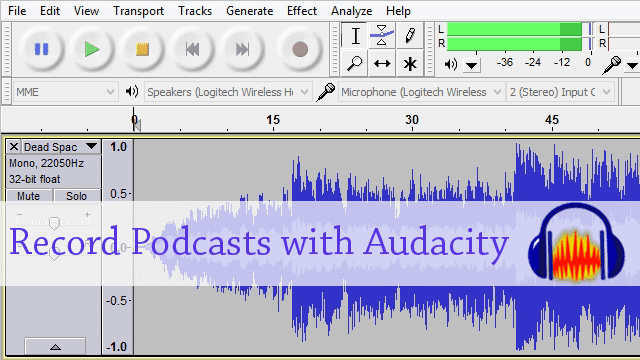Open the Edit menu

tap(50, 11)
